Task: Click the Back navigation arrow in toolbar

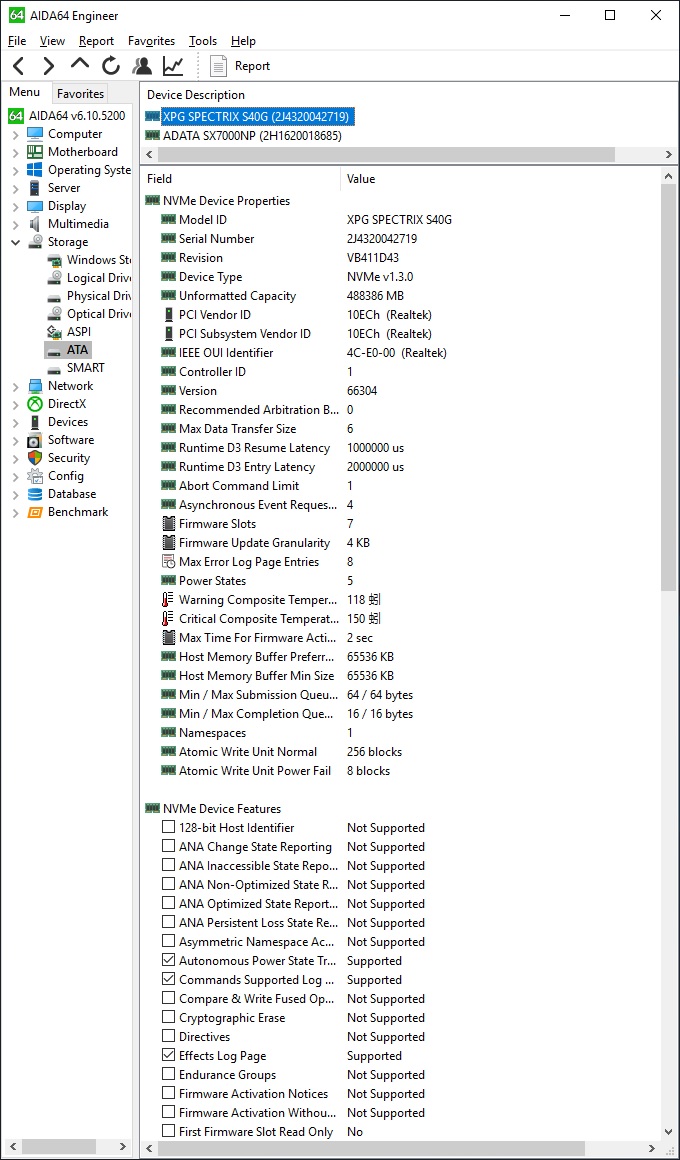Action: click(18, 66)
